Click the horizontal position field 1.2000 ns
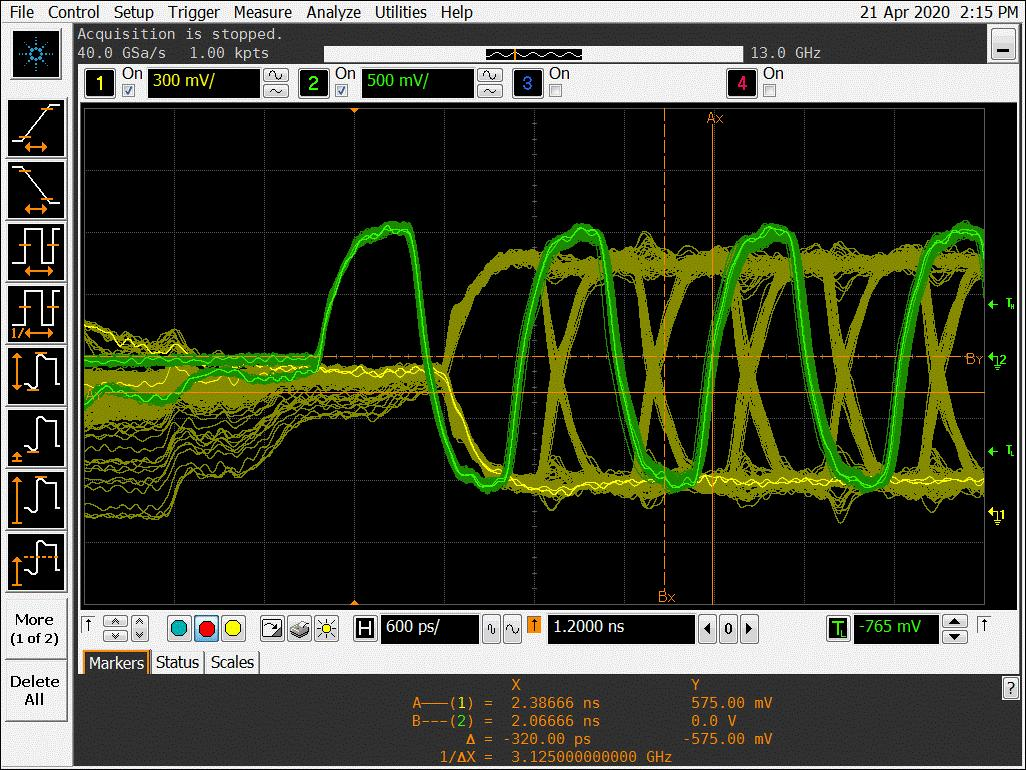 click(x=621, y=629)
